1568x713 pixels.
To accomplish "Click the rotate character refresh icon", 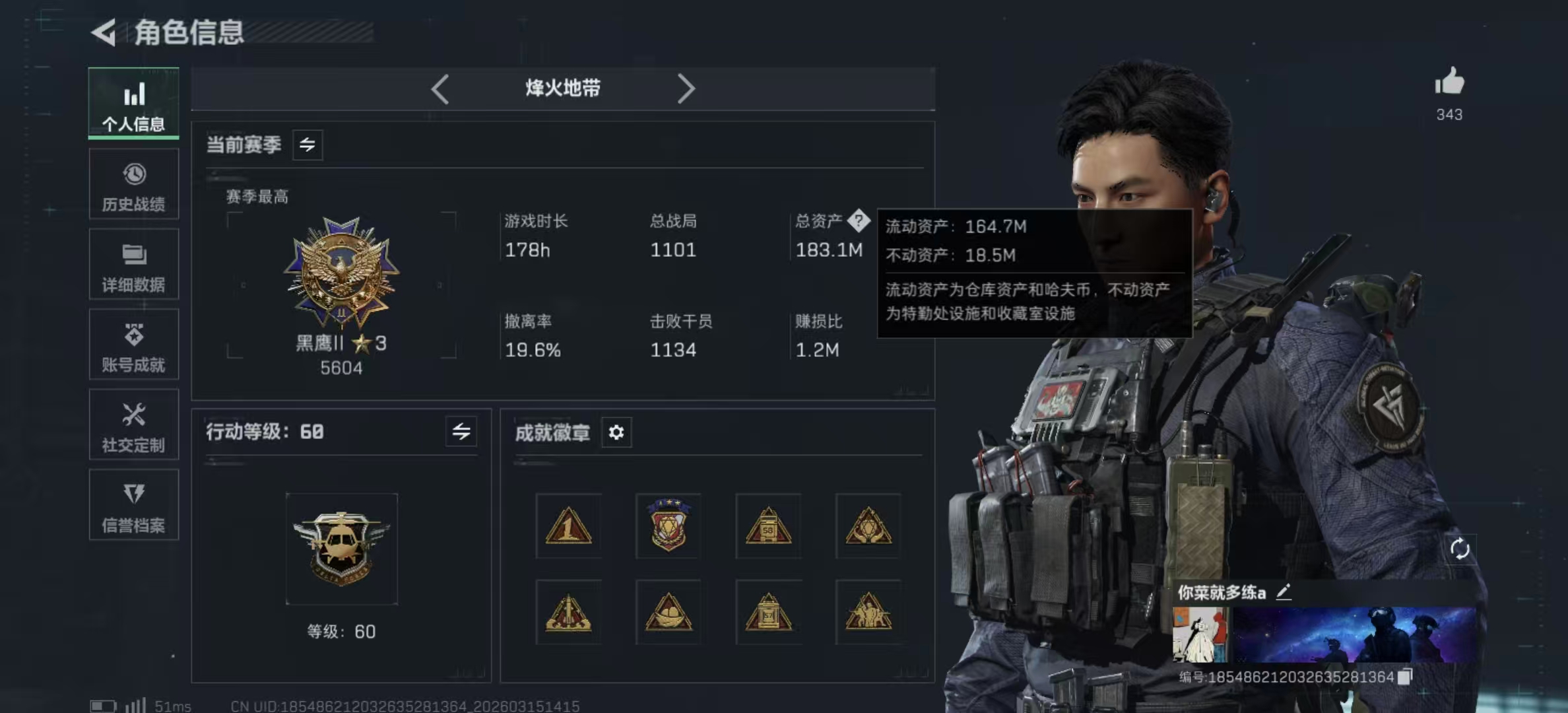I will [1459, 549].
